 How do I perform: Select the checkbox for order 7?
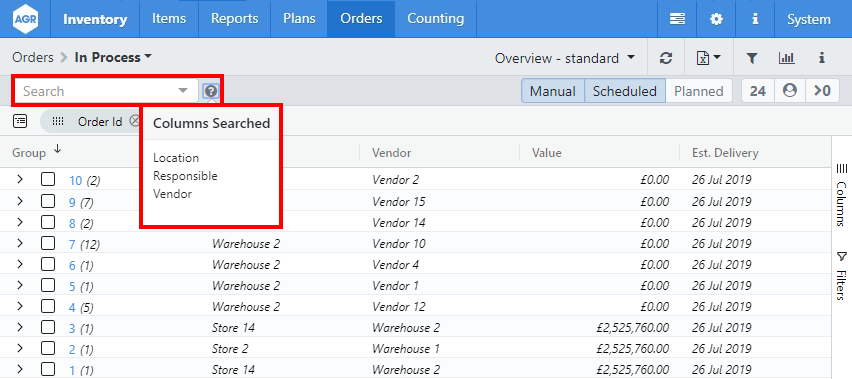click(48, 243)
